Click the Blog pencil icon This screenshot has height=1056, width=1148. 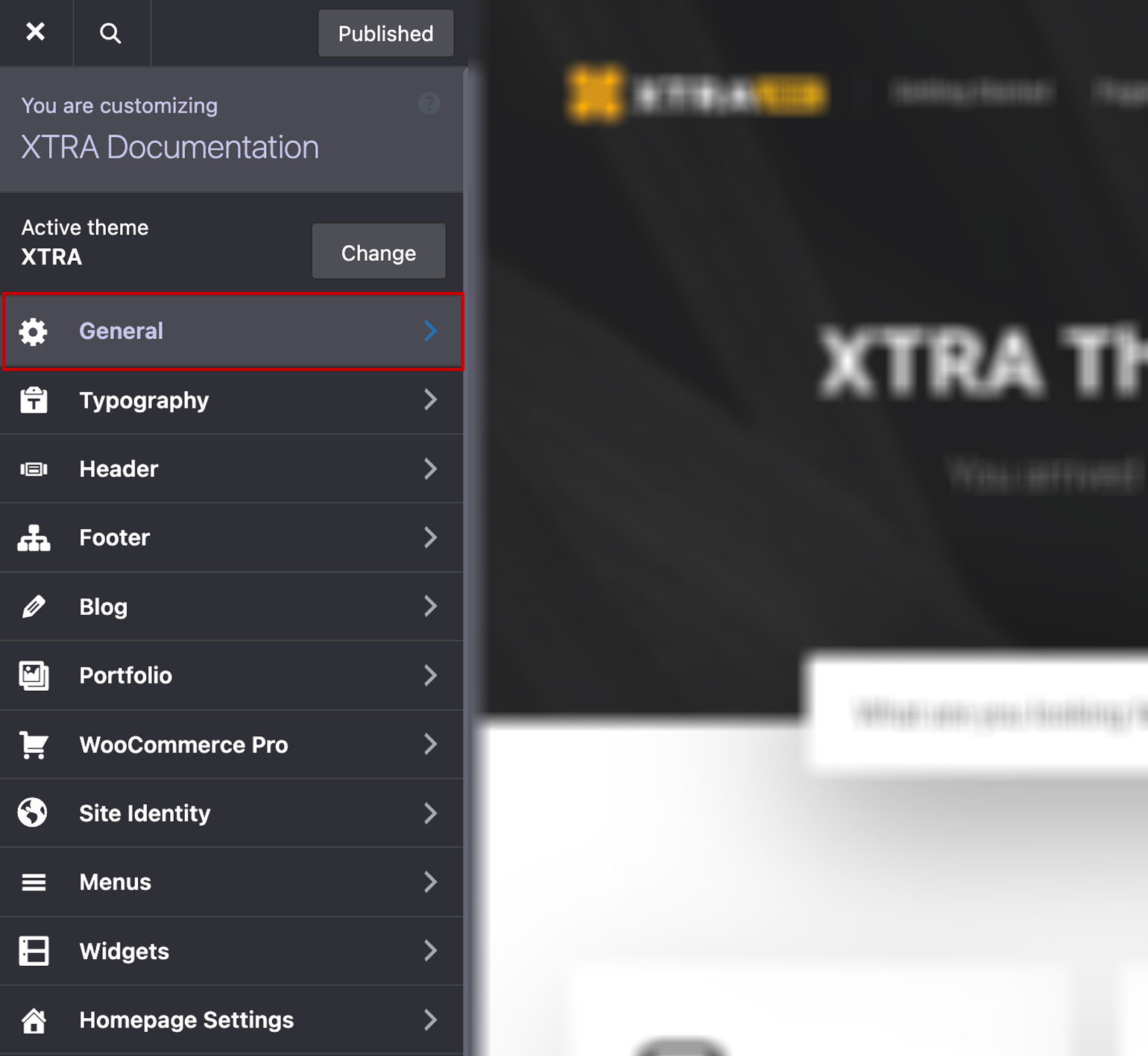point(34,607)
